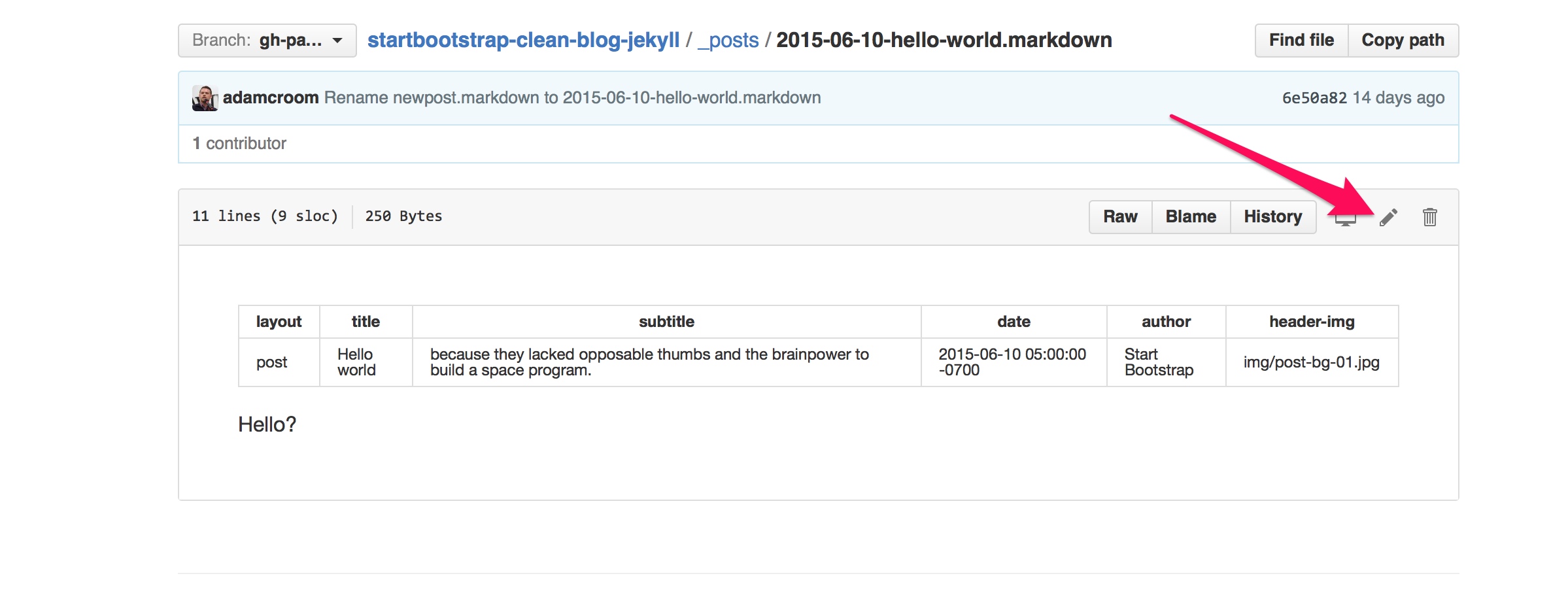Go to the _posts folder link
1568x599 pixels.
point(728,41)
